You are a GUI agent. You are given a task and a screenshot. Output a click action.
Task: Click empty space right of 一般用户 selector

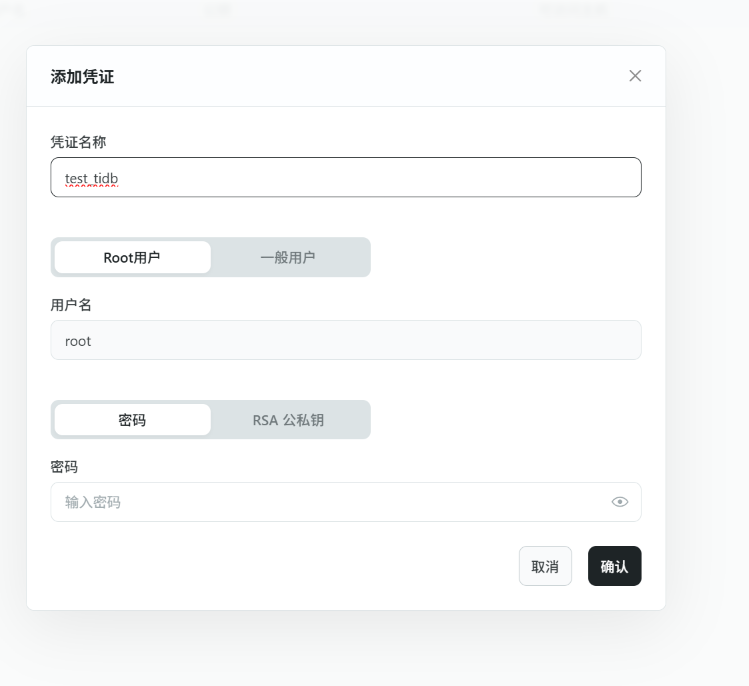coord(505,257)
